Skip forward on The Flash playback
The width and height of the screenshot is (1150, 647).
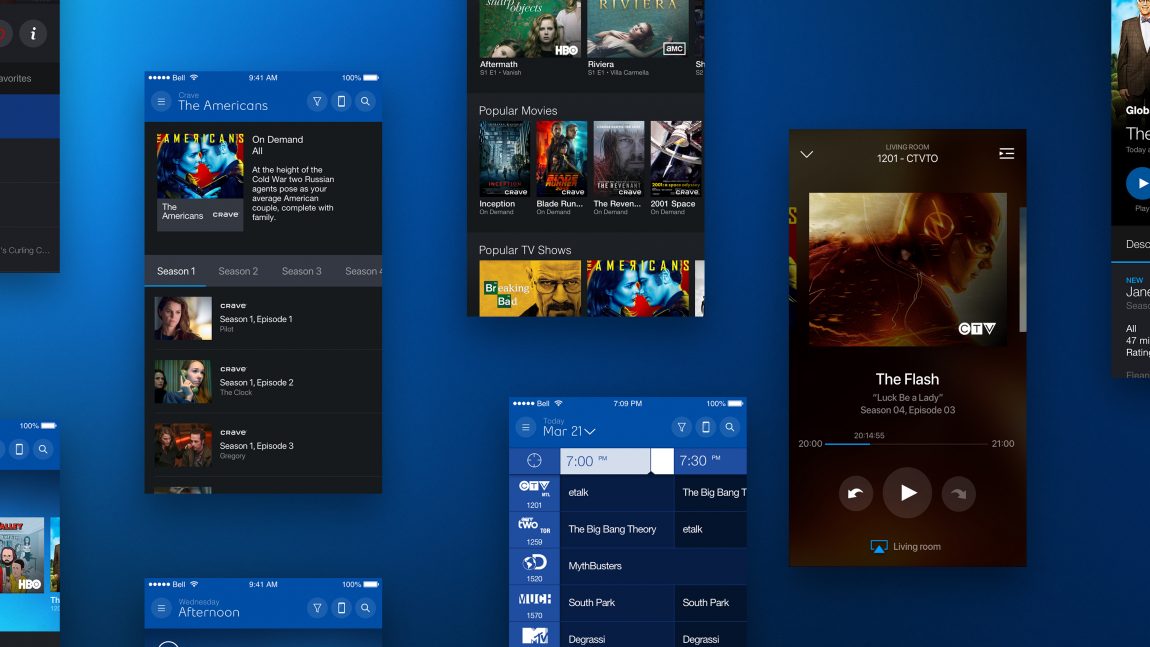(958, 492)
